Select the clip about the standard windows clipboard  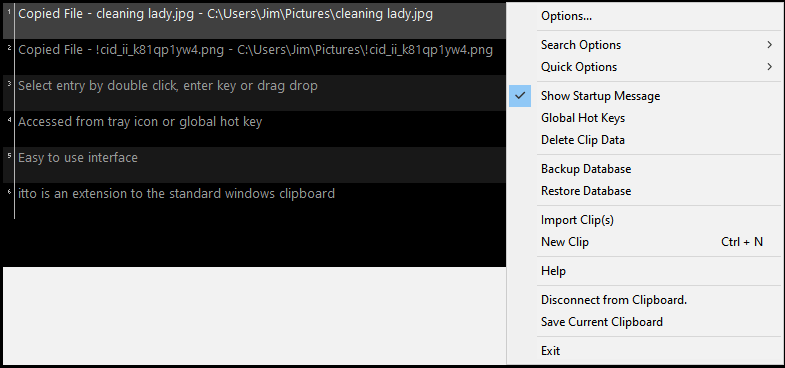tap(254, 201)
